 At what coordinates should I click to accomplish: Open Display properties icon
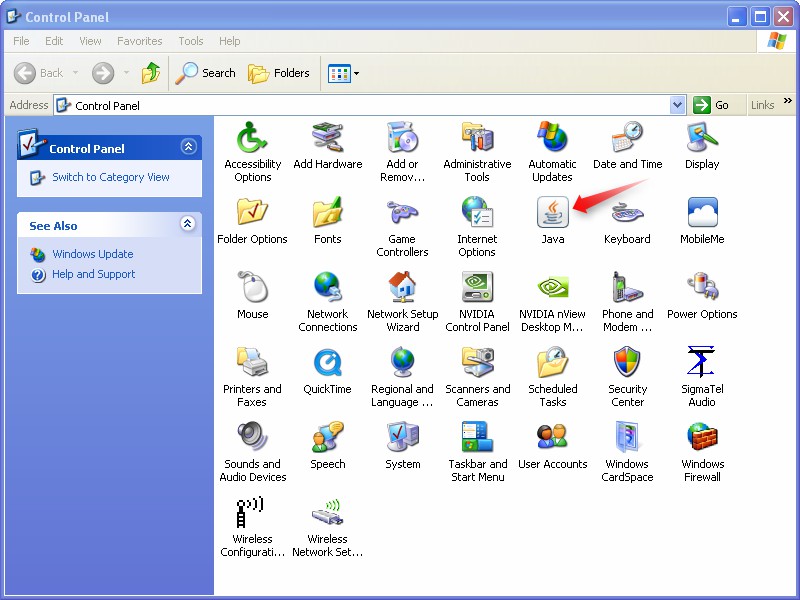[702, 138]
